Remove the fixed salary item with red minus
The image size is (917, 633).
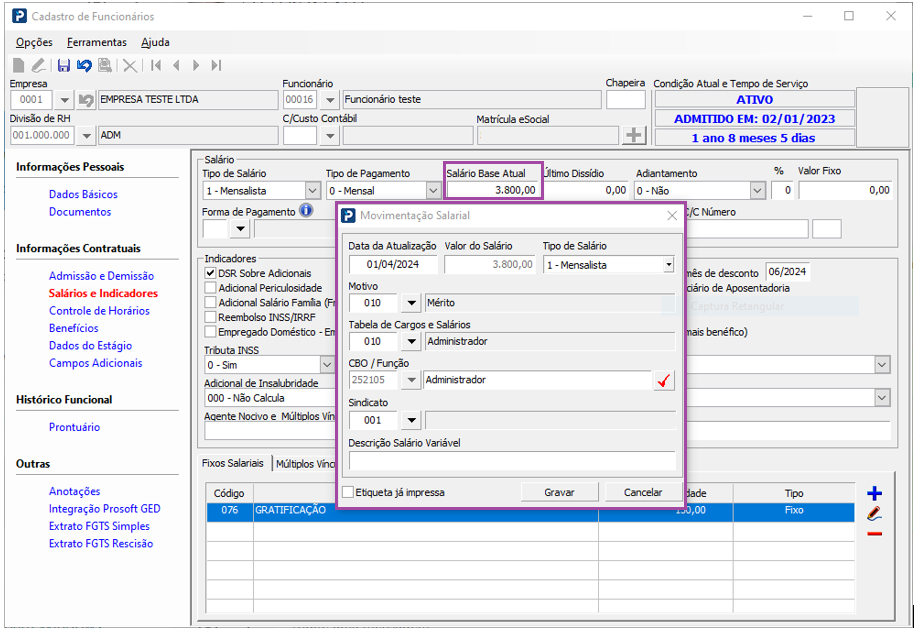click(x=874, y=534)
